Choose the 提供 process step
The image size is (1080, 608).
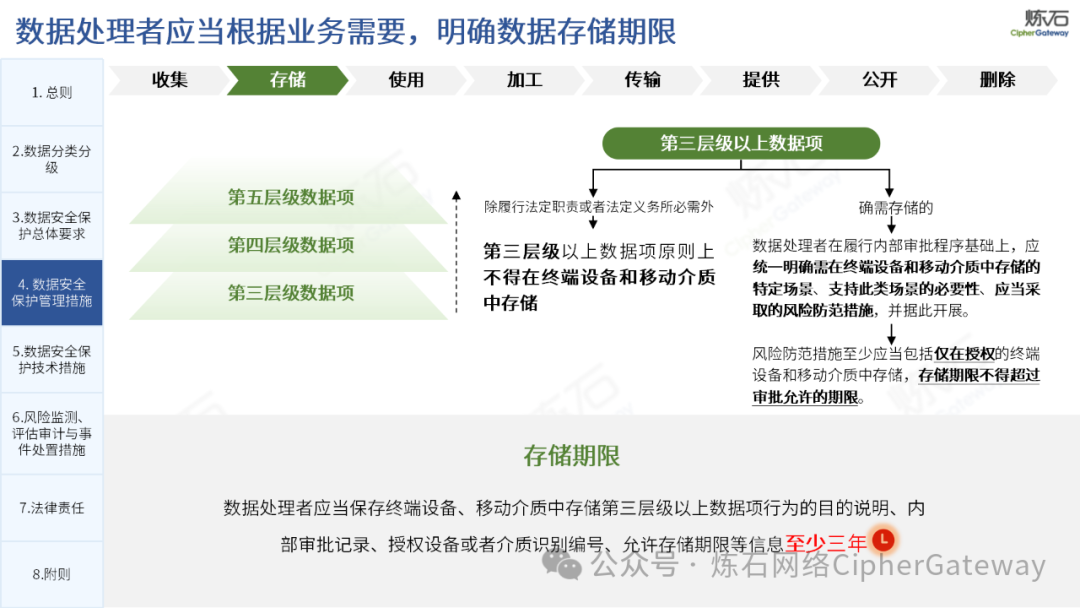point(761,80)
